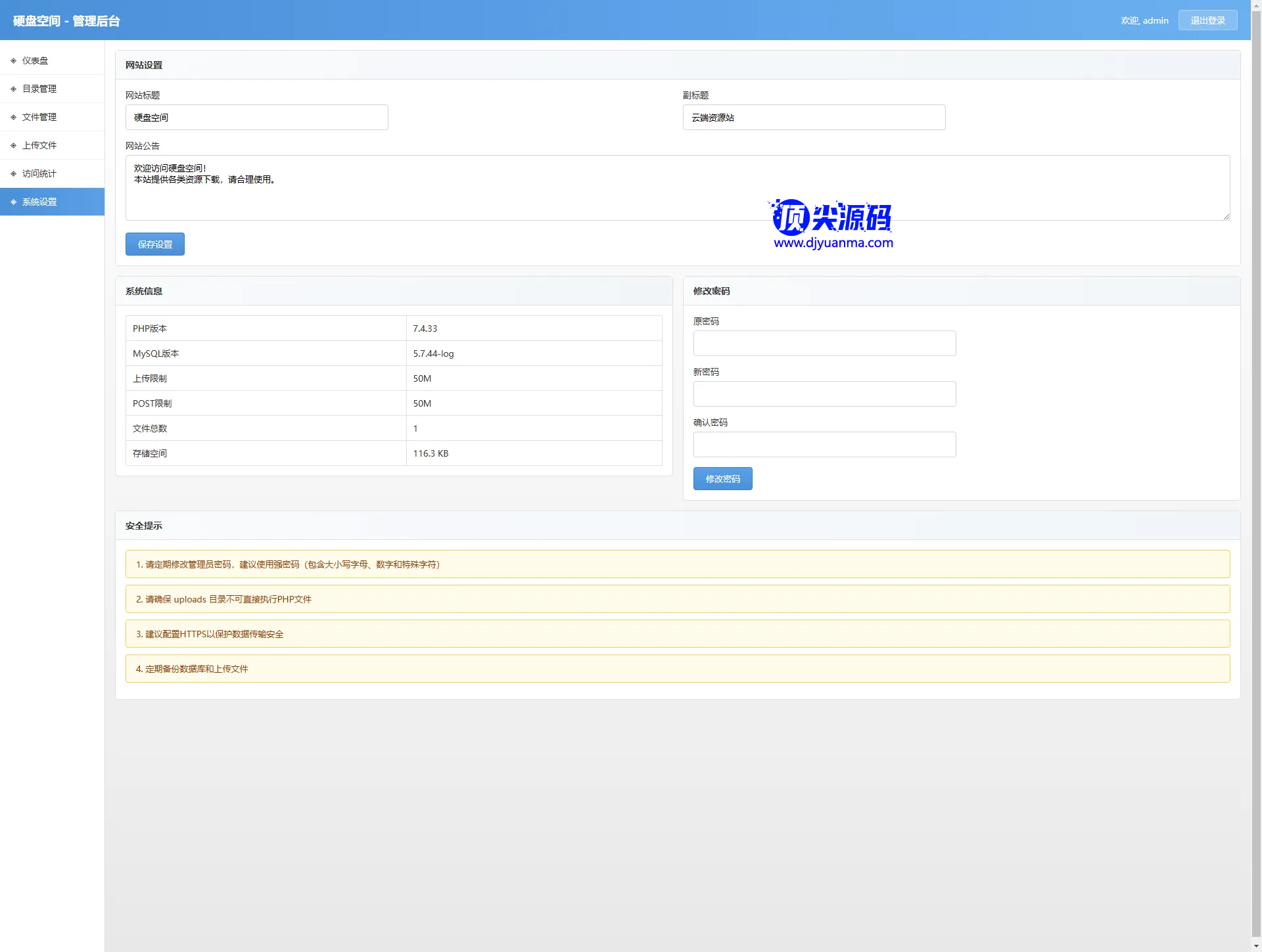The height and width of the screenshot is (952, 1262).
Task: Open 文件管理 from the sidebar
Action: click(x=39, y=117)
